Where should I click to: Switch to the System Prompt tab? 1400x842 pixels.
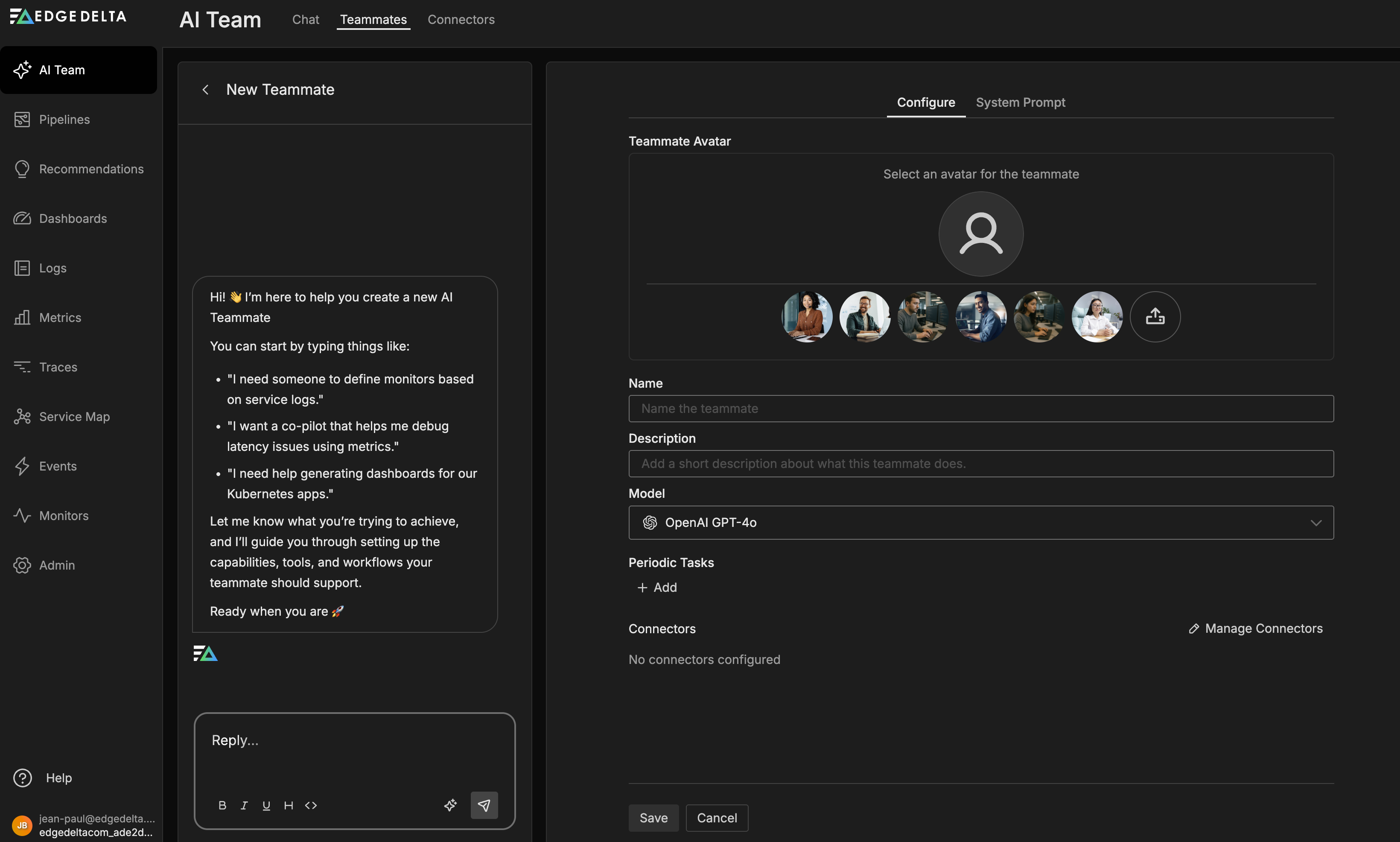[1020, 102]
